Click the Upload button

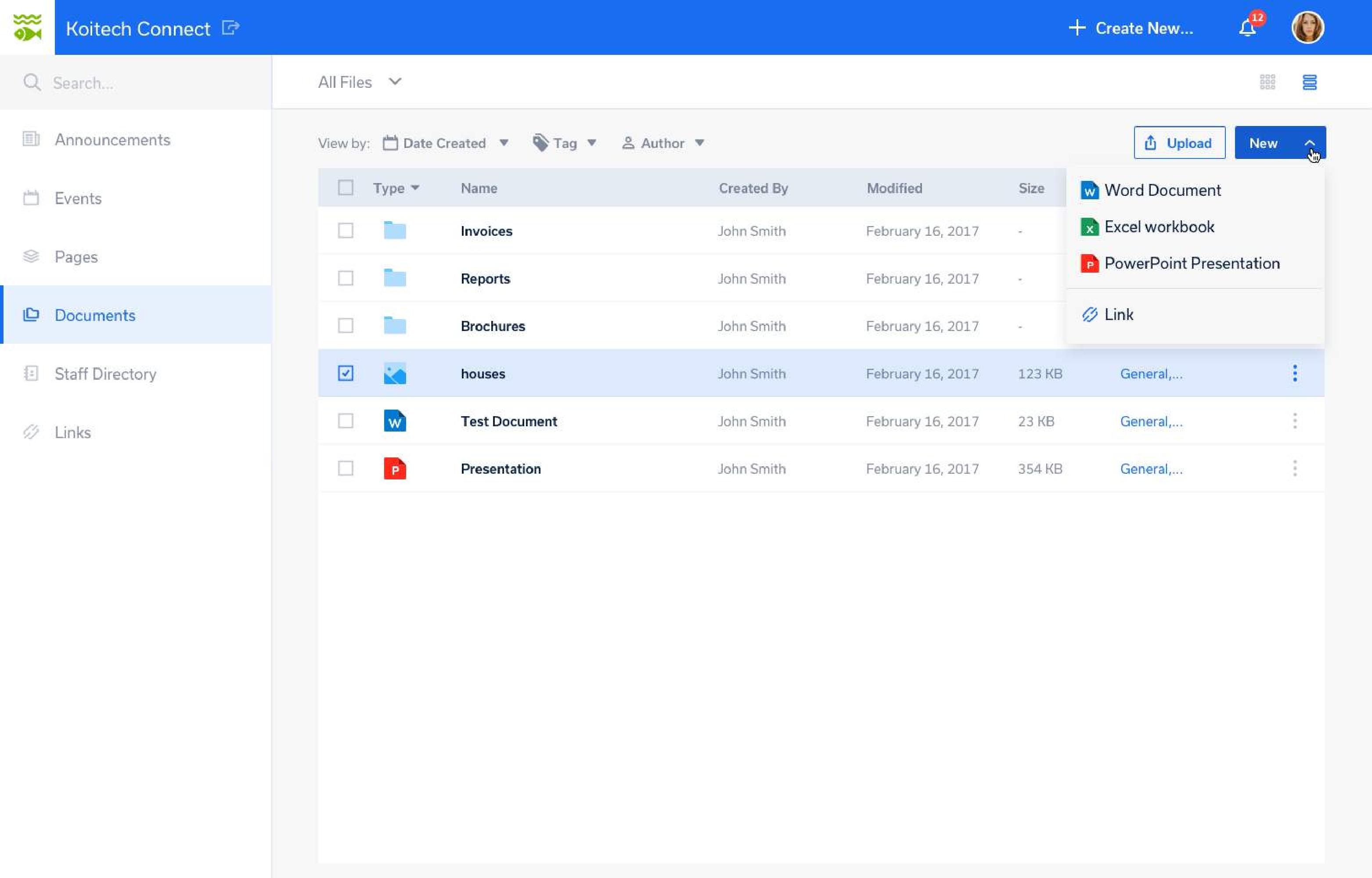(1179, 143)
